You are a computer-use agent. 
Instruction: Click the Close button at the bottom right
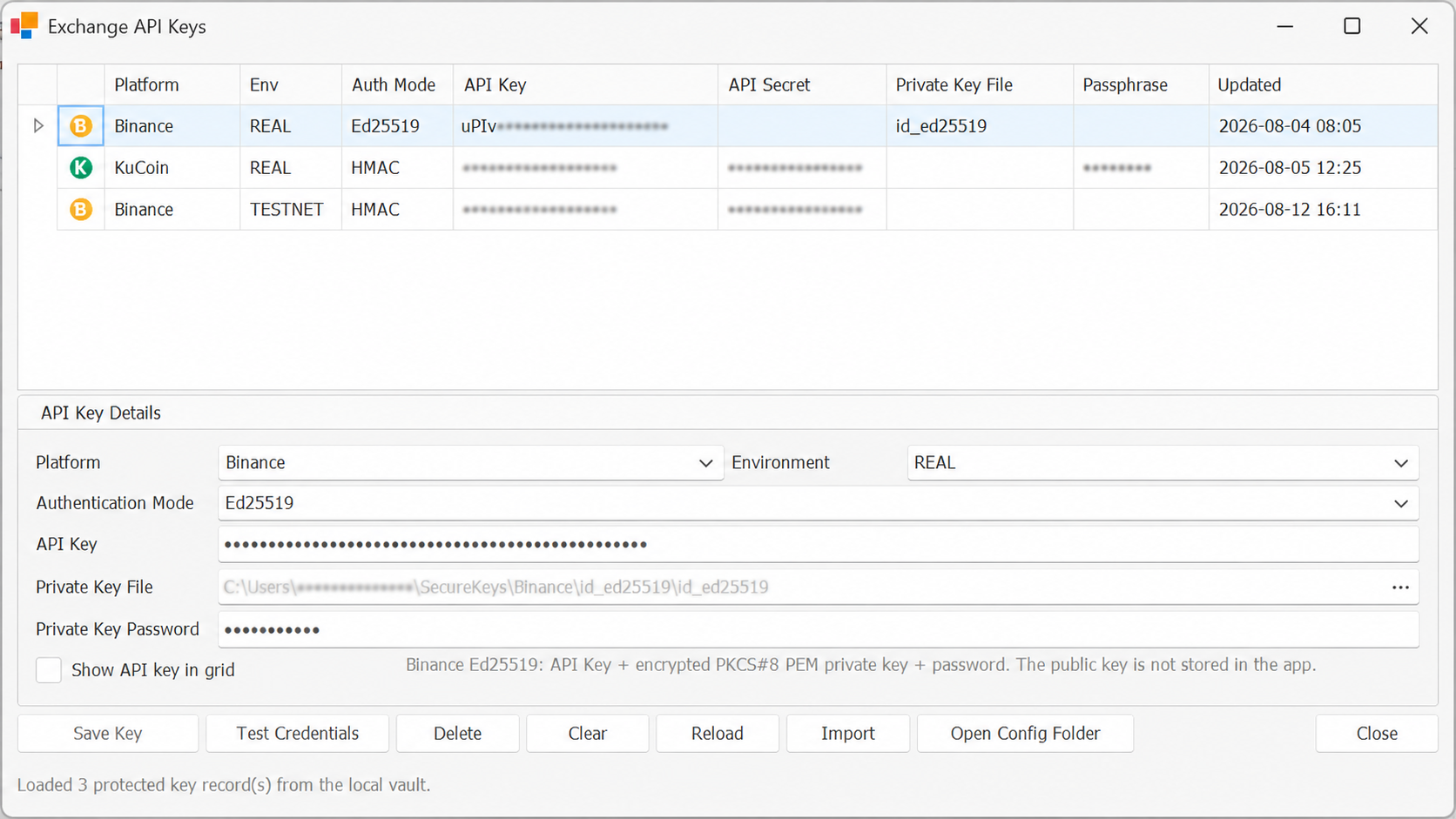pos(1377,734)
